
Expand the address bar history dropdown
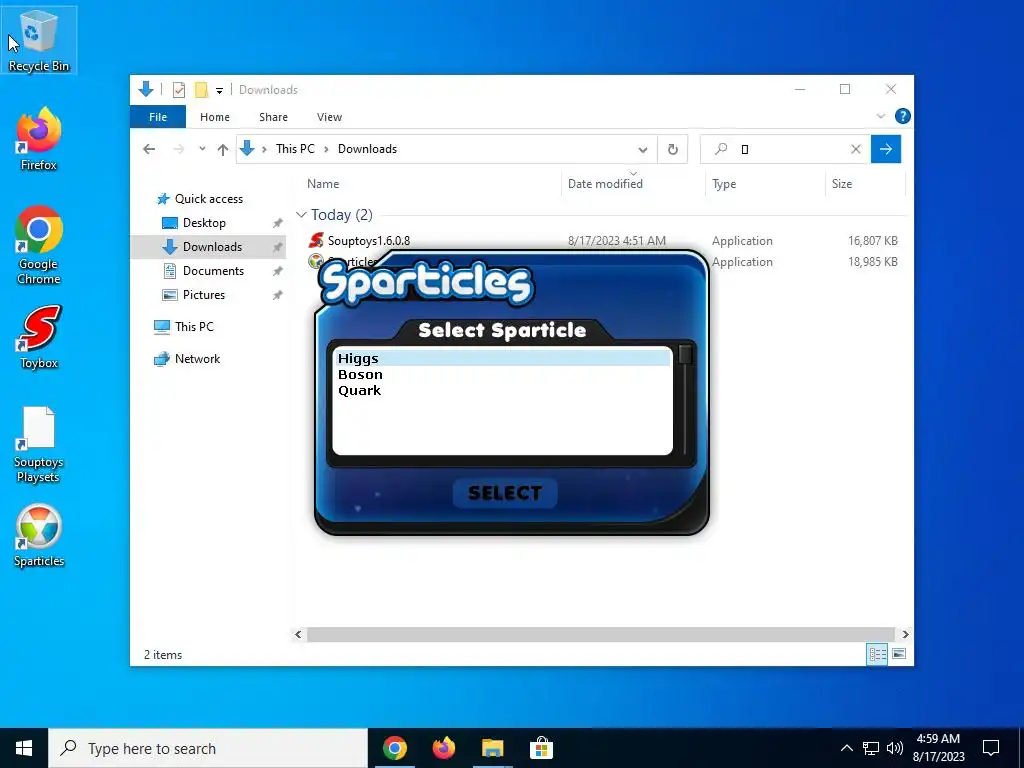tap(643, 150)
